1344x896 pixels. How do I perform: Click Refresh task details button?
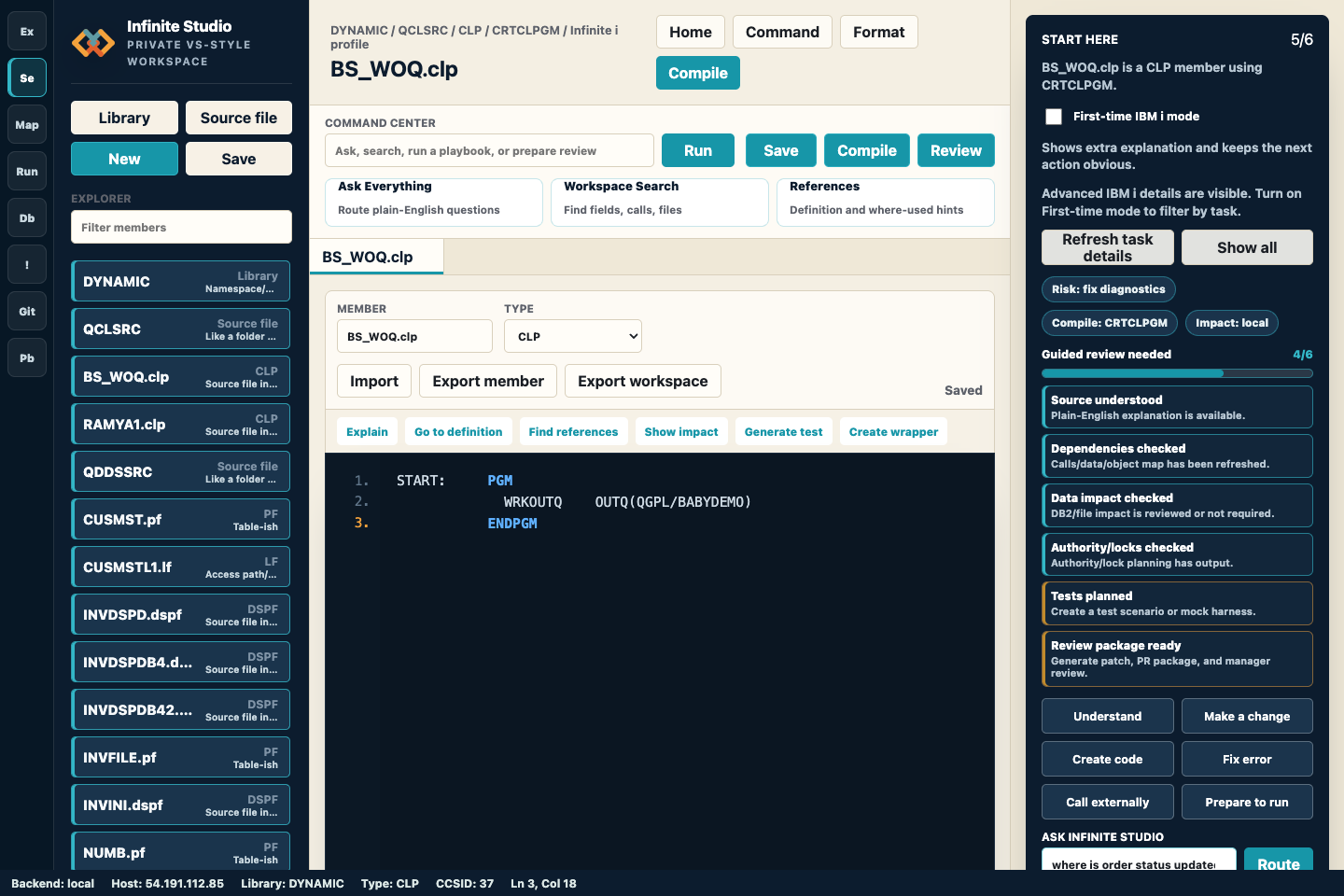point(1107,247)
